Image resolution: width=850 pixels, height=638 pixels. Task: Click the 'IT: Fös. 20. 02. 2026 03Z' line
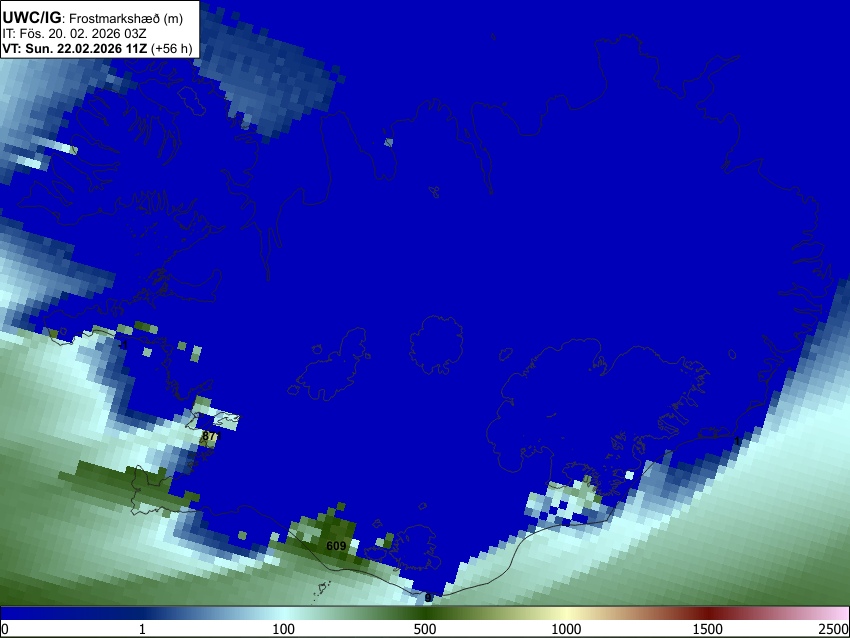(x=74, y=34)
